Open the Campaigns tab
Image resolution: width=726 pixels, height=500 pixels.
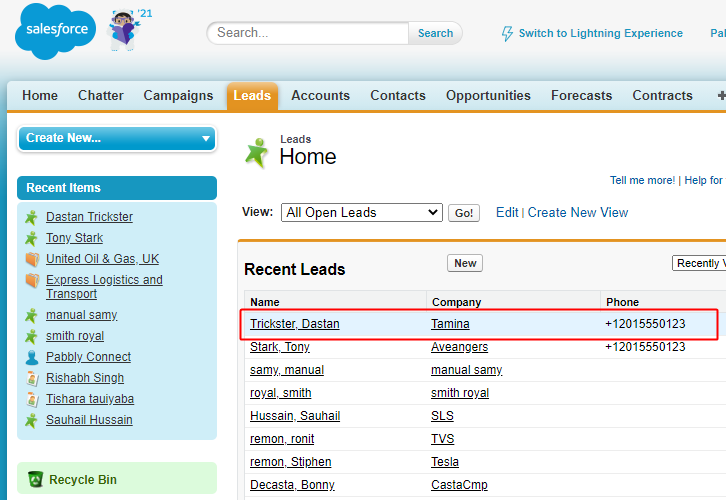coord(178,95)
